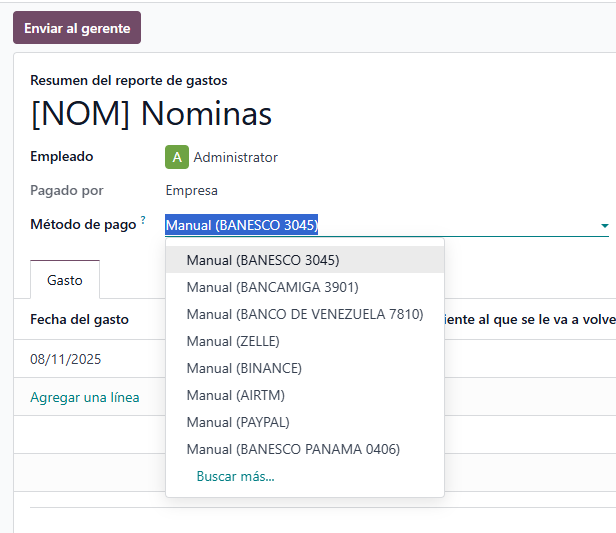The image size is (616, 533).
Task: Switch to the Gasto tab
Action: point(65,280)
